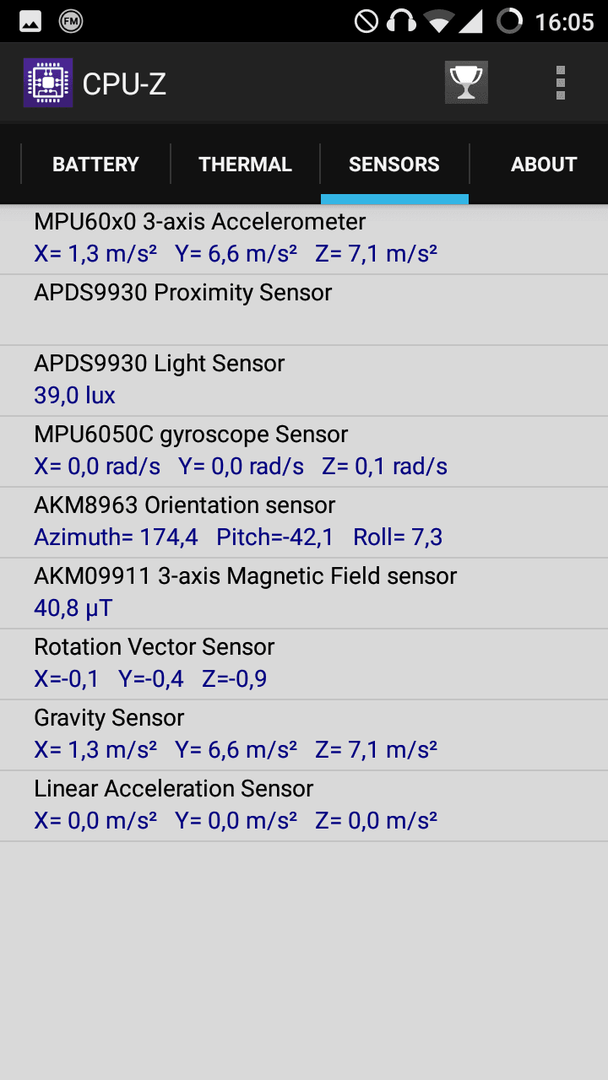Screen dimensions: 608x1080
Task: Tap the FM radio status bar icon
Action: pos(71,21)
